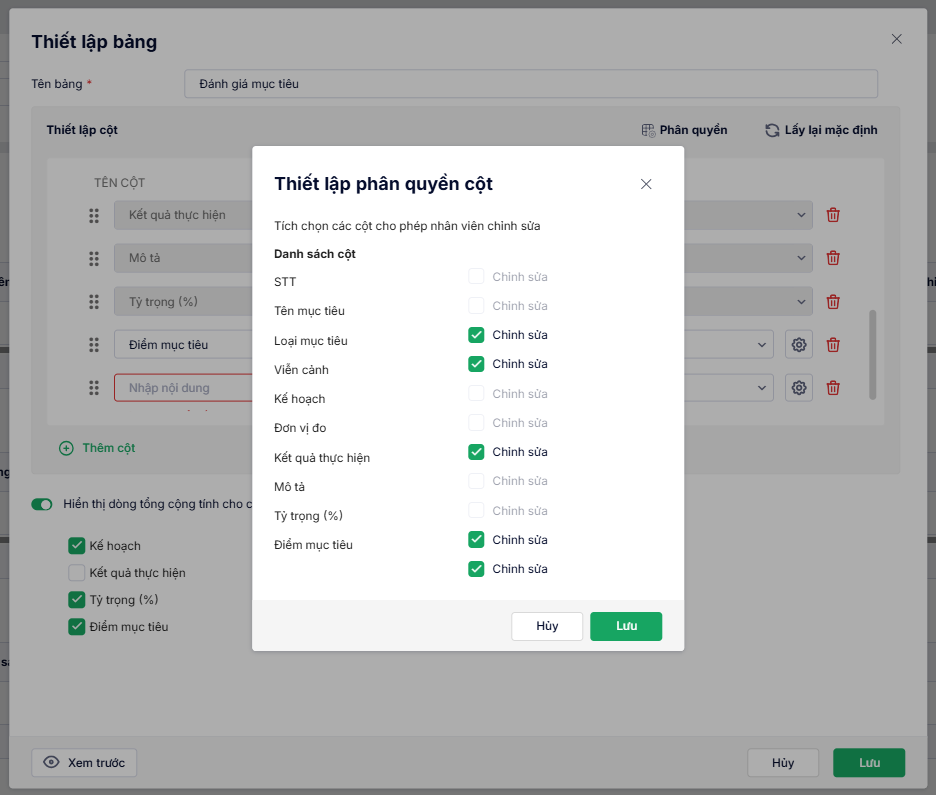Toggle off Hiển thị dòng tổng cộng switch
The width and height of the screenshot is (936, 795).
click(42, 504)
